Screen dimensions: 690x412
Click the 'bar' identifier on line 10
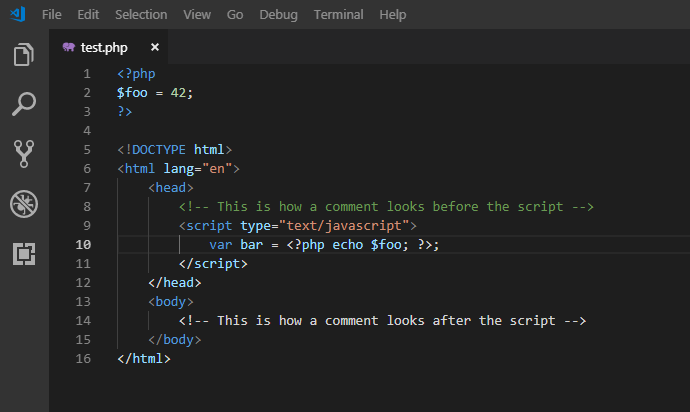251,244
